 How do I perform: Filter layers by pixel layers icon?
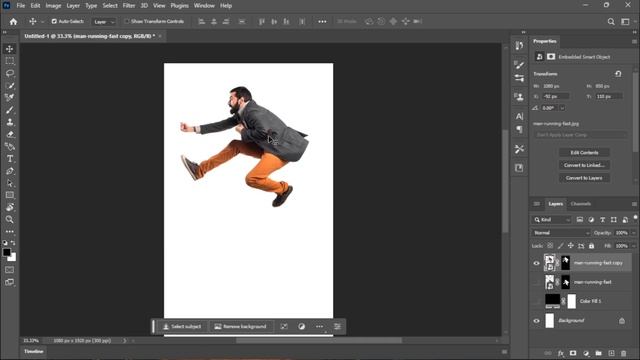580,220
